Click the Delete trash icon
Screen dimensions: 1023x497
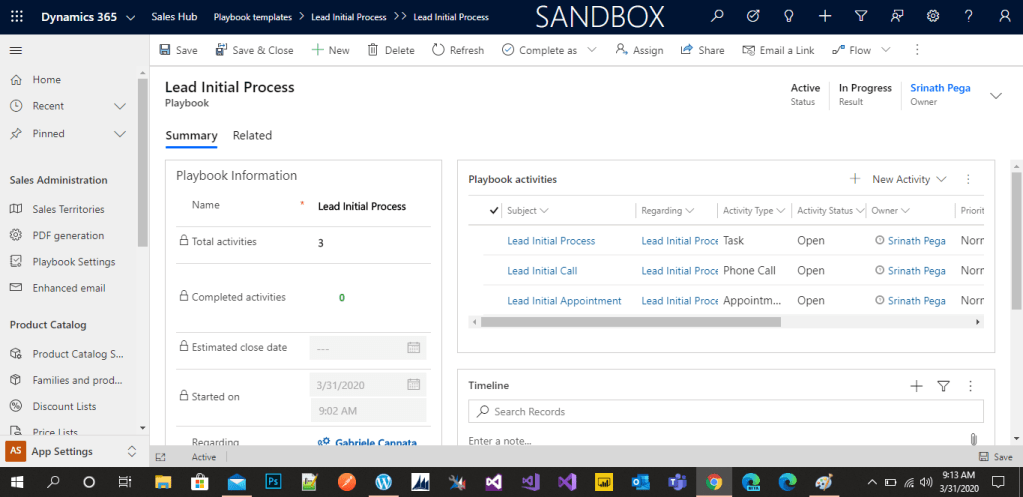click(x=373, y=50)
